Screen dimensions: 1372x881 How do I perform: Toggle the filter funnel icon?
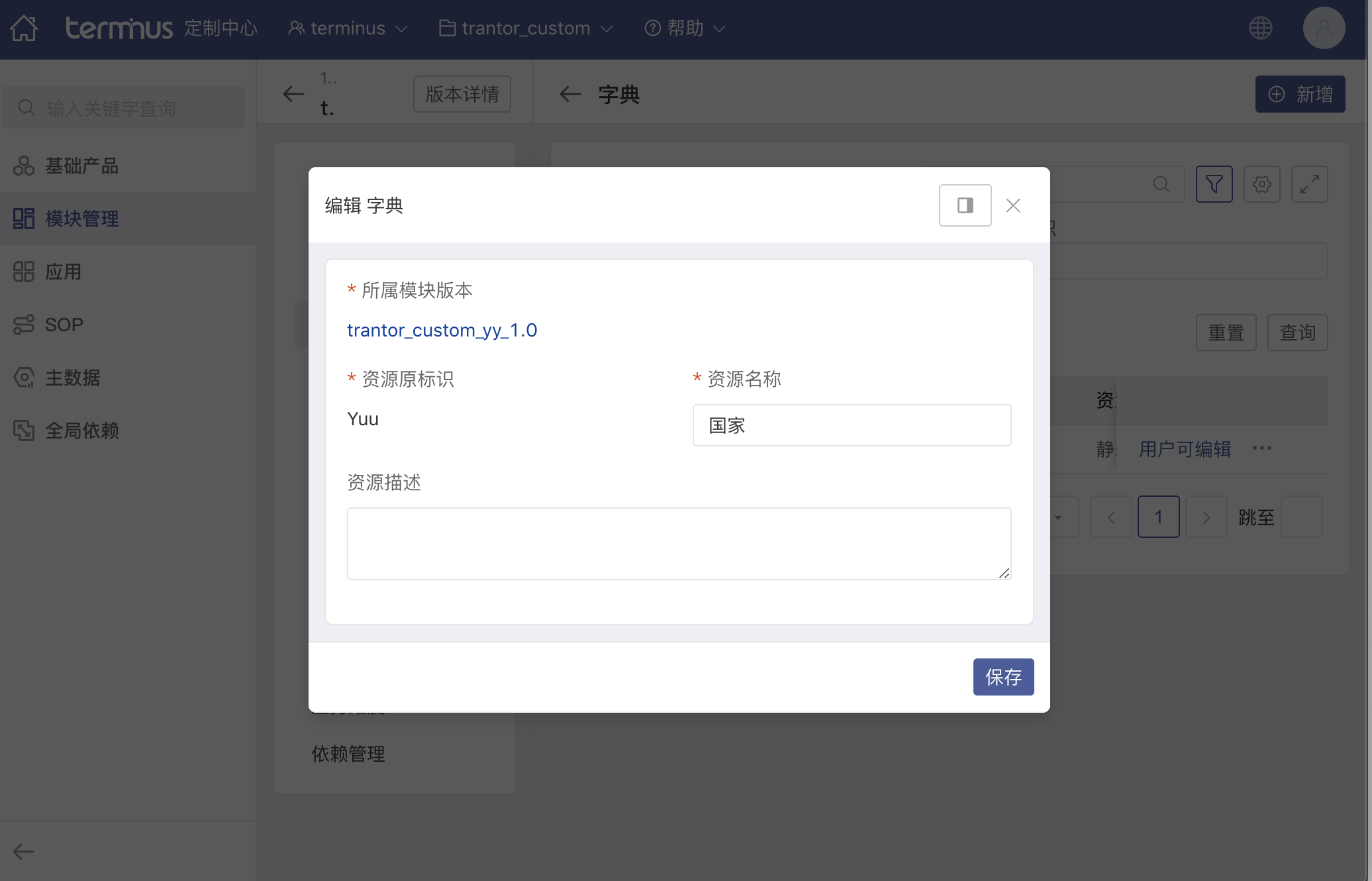(x=1214, y=184)
